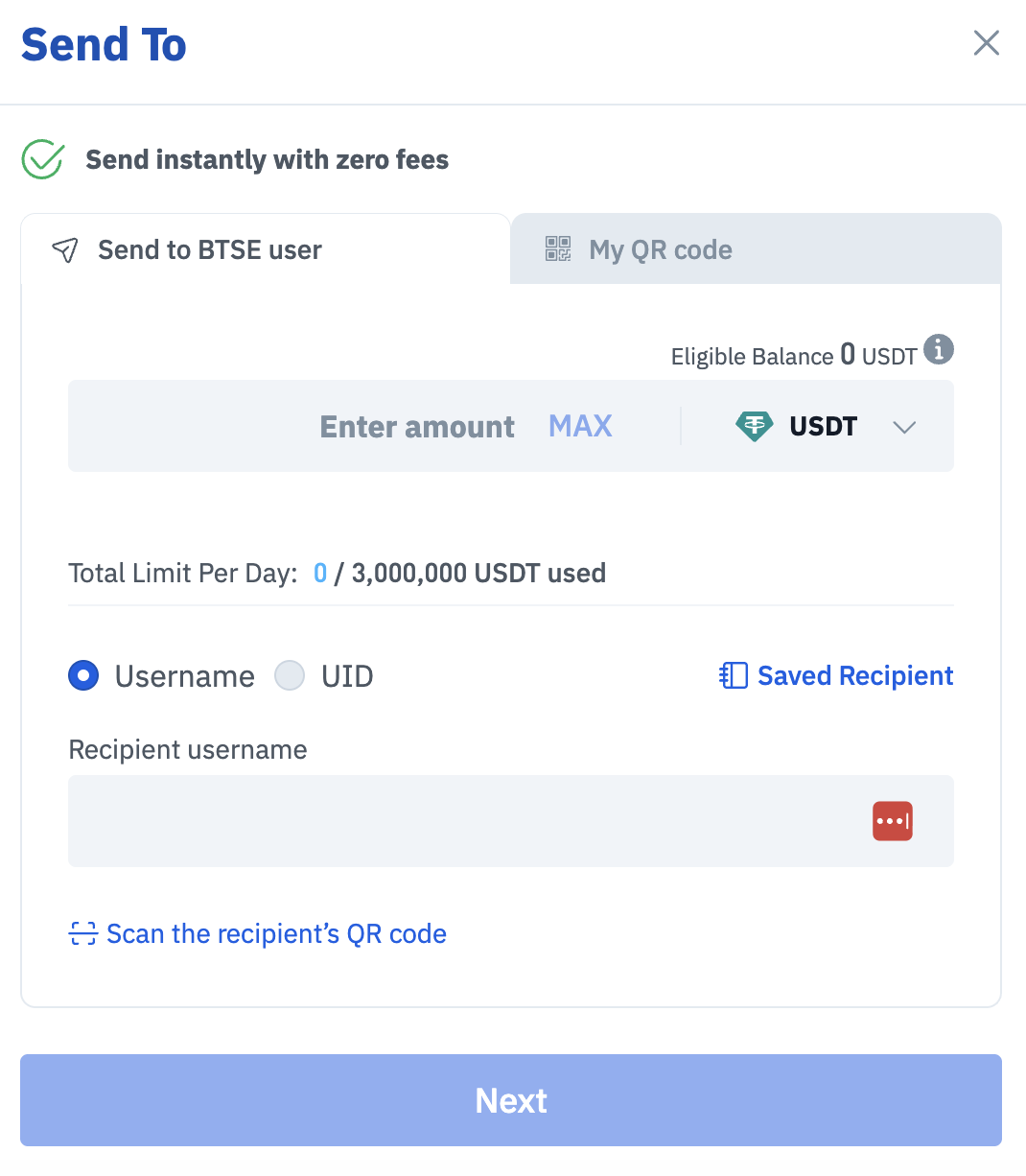This screenshot has width=1026, height=1176.
Task: Open the eligible balance info icon
Action: point(939,349)
